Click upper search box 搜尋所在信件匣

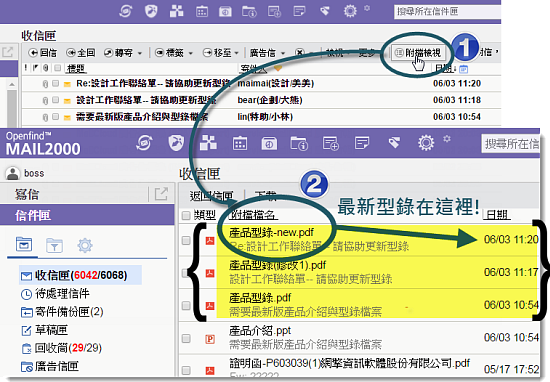[x=447, y=12]
